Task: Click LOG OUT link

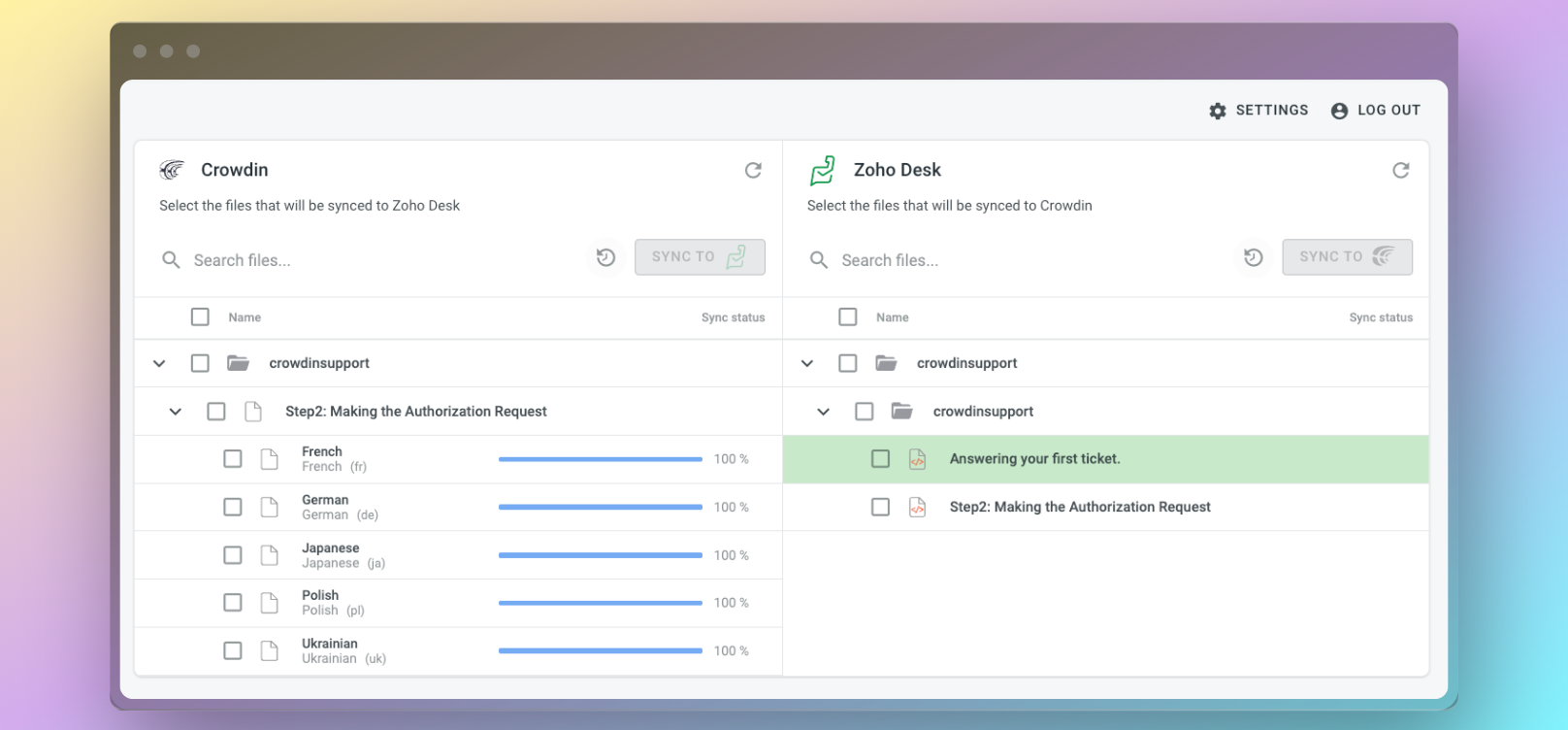Action: pos(1388,111)
